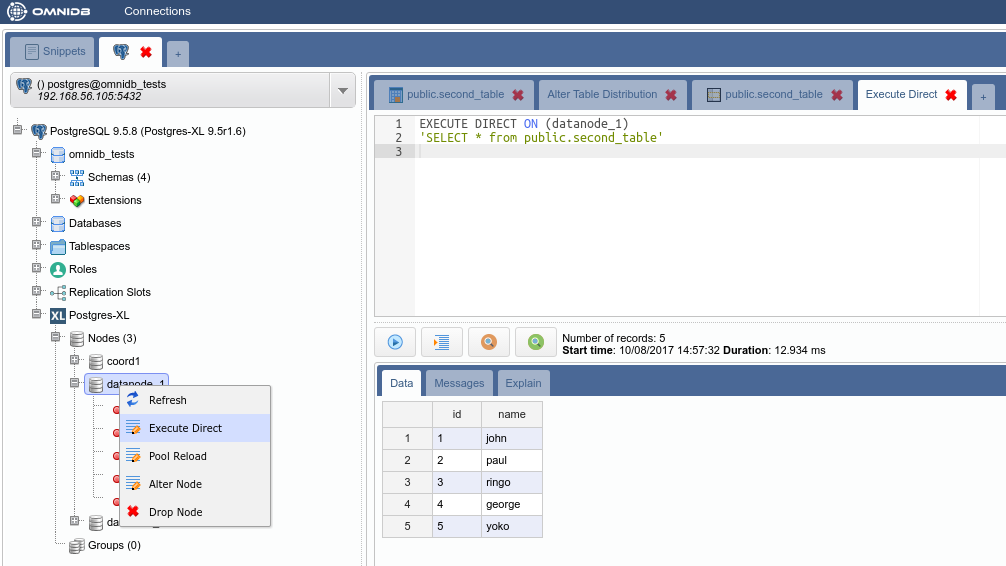This screenshot has height=566, width=1006.
Task: Click the orange magnifier explain button
Action: click(x=489, y=342)
